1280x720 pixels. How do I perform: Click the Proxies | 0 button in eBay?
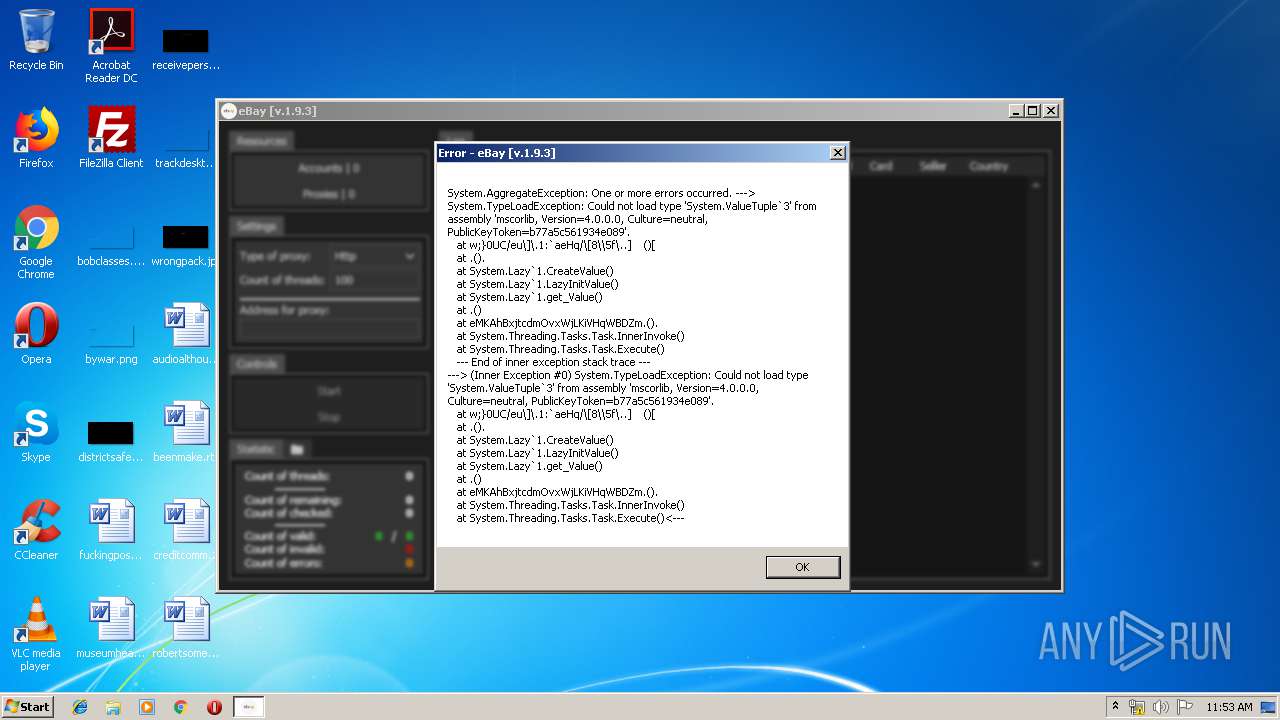329,194
